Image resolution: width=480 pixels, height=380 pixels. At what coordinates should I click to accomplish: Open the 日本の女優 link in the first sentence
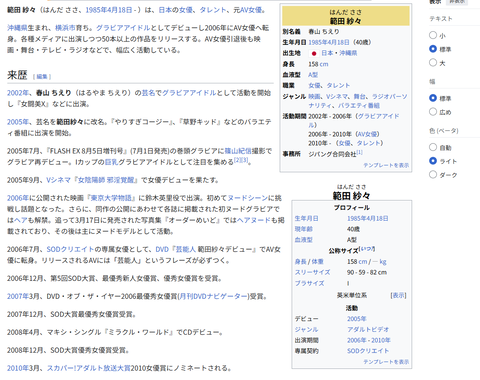click(175, 10)
